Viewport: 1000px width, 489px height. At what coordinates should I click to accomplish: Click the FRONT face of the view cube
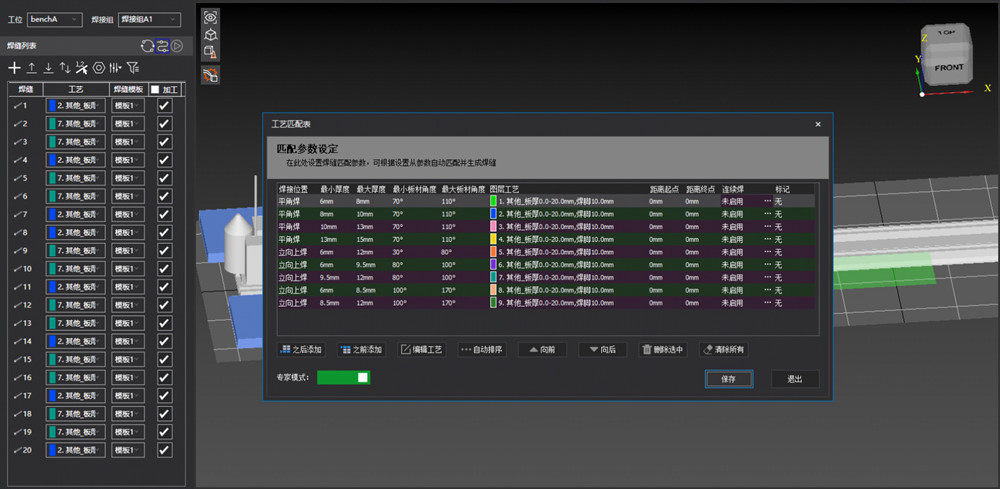(948, 69)
